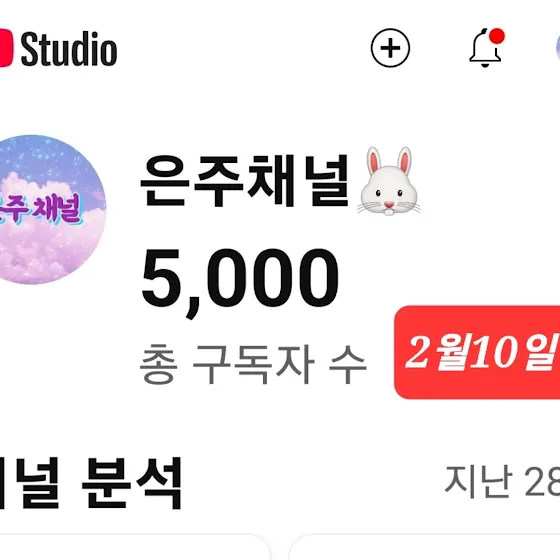Select the 총 구독자 수 label
Viewport: 560px width, 560px height.
(x=253, y=364)
